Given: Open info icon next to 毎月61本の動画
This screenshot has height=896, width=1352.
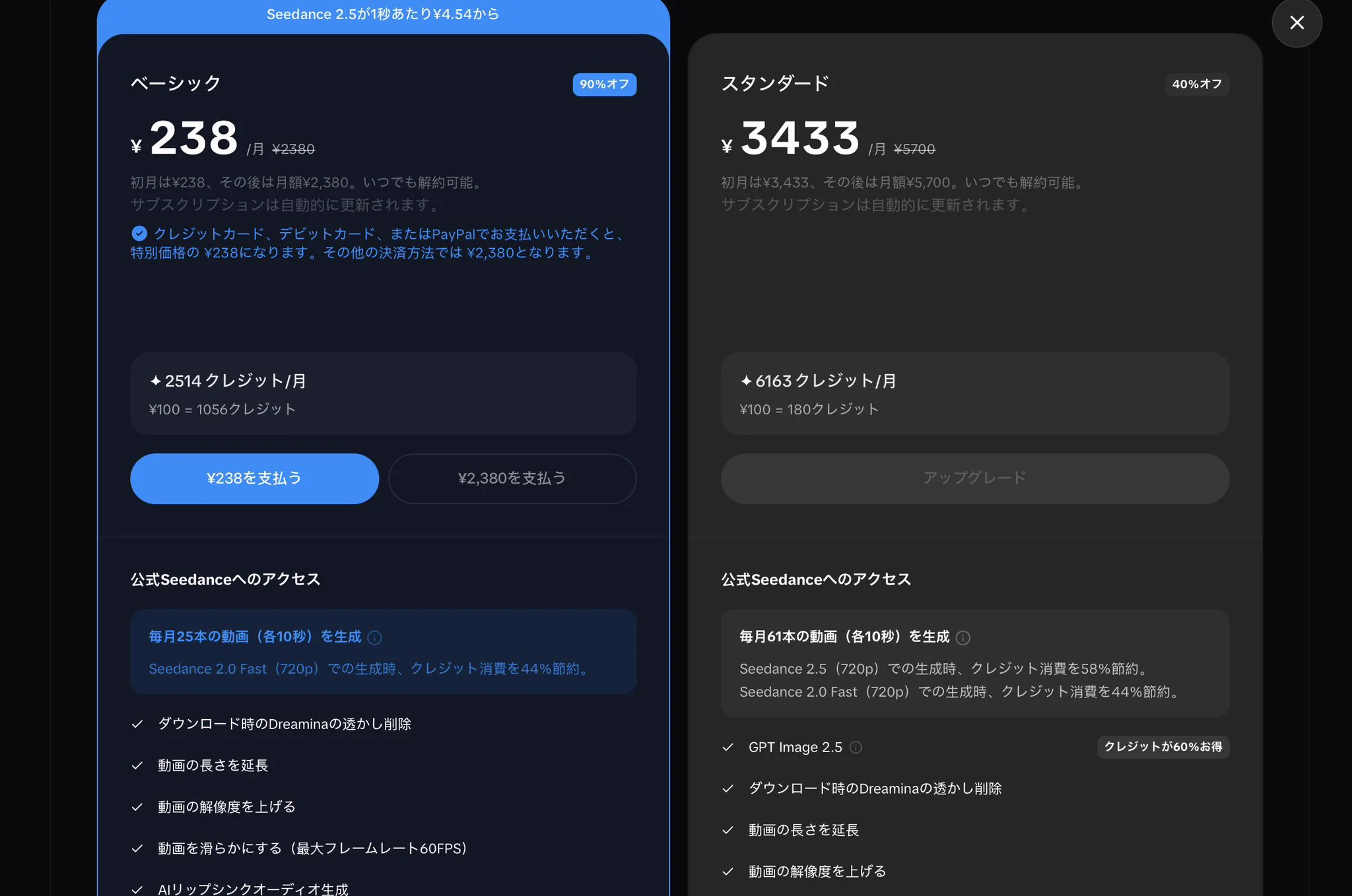Looking at the screenshot, I should tap(963, 637).
